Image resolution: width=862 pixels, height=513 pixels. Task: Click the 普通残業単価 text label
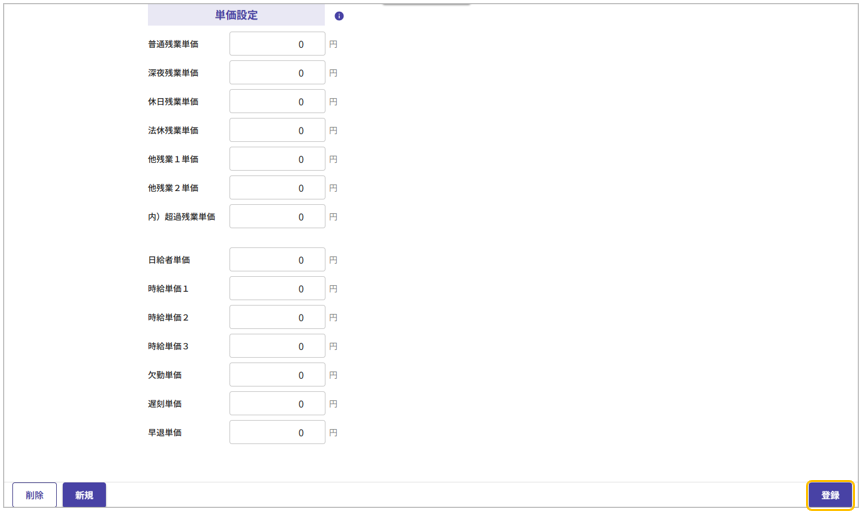click(173, 44)
